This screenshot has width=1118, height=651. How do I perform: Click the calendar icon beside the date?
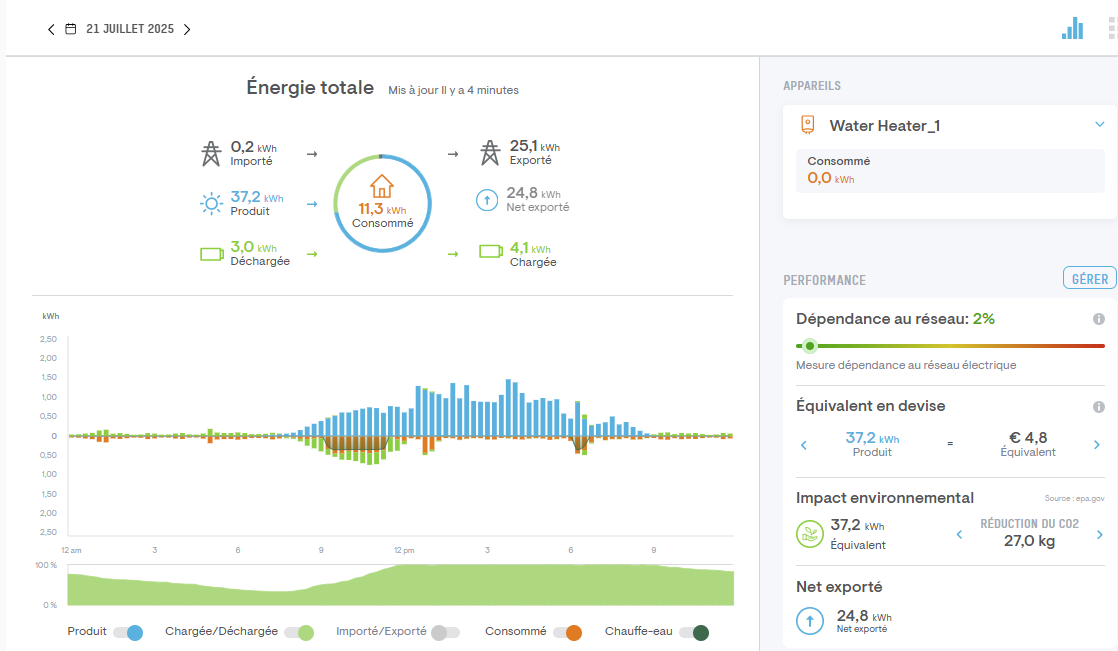70,29
